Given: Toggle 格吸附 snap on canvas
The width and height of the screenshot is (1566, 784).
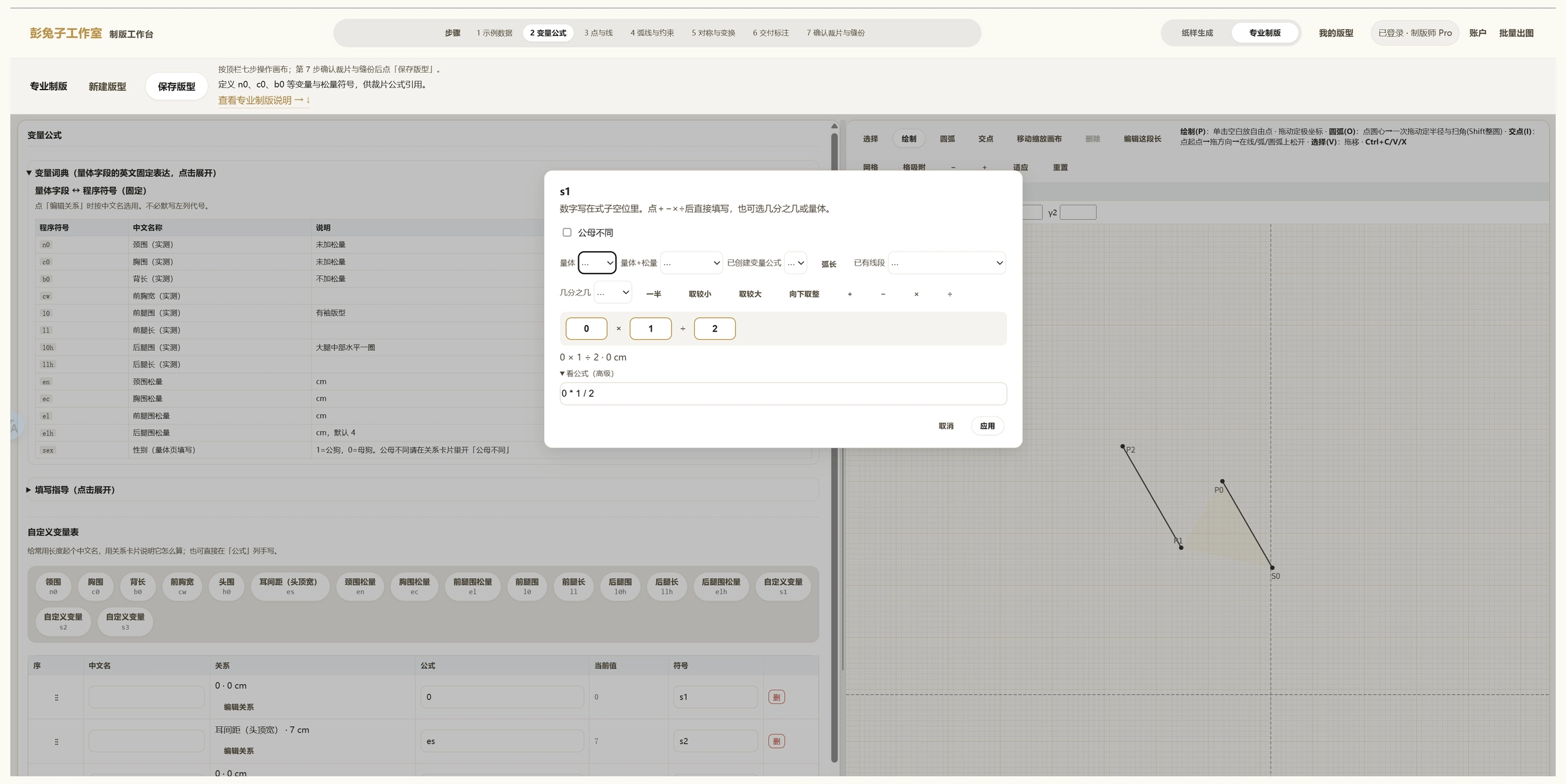Looking at the screenshot, I should point(914,167).
